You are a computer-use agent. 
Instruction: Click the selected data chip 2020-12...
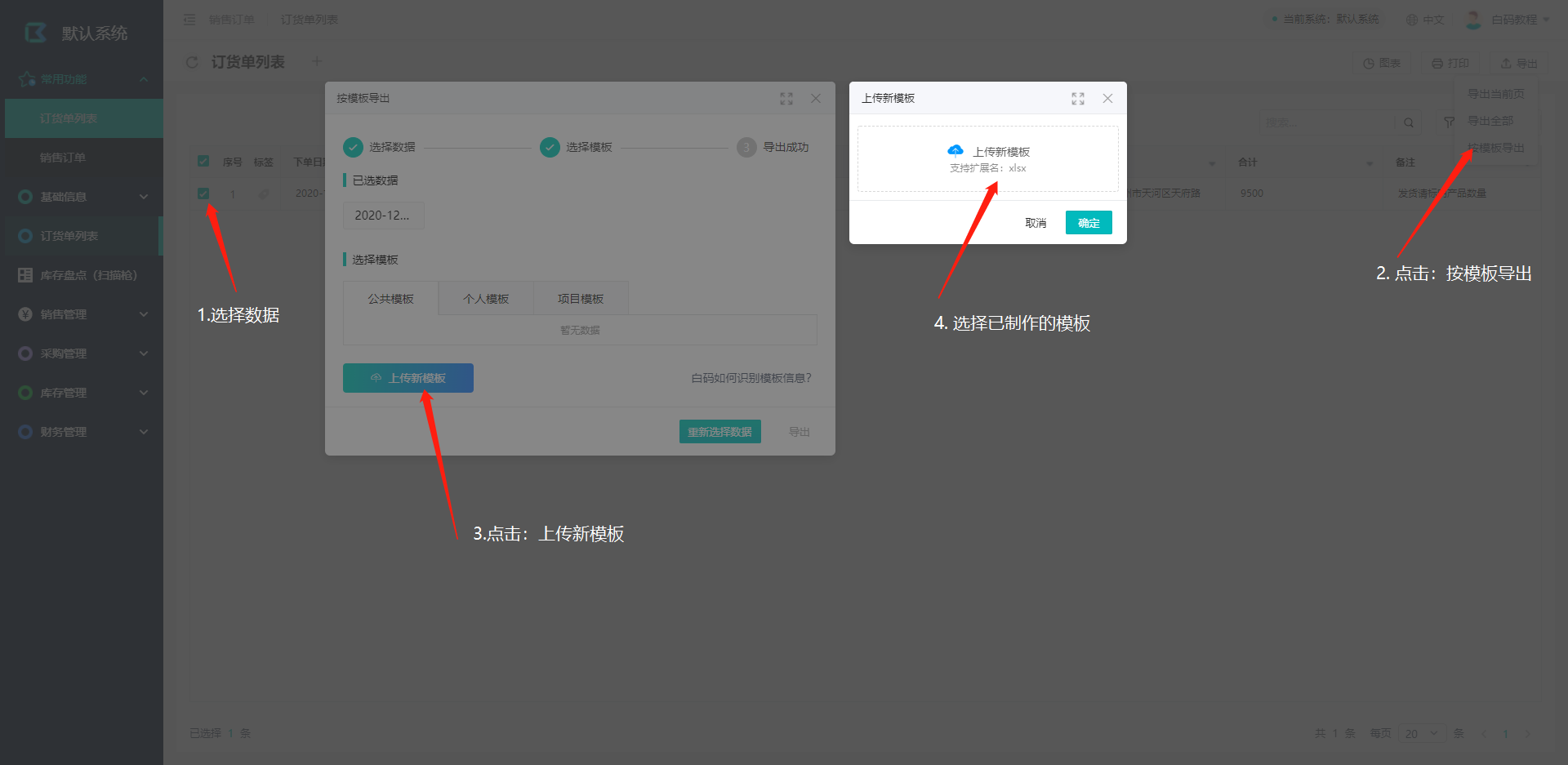384,216
